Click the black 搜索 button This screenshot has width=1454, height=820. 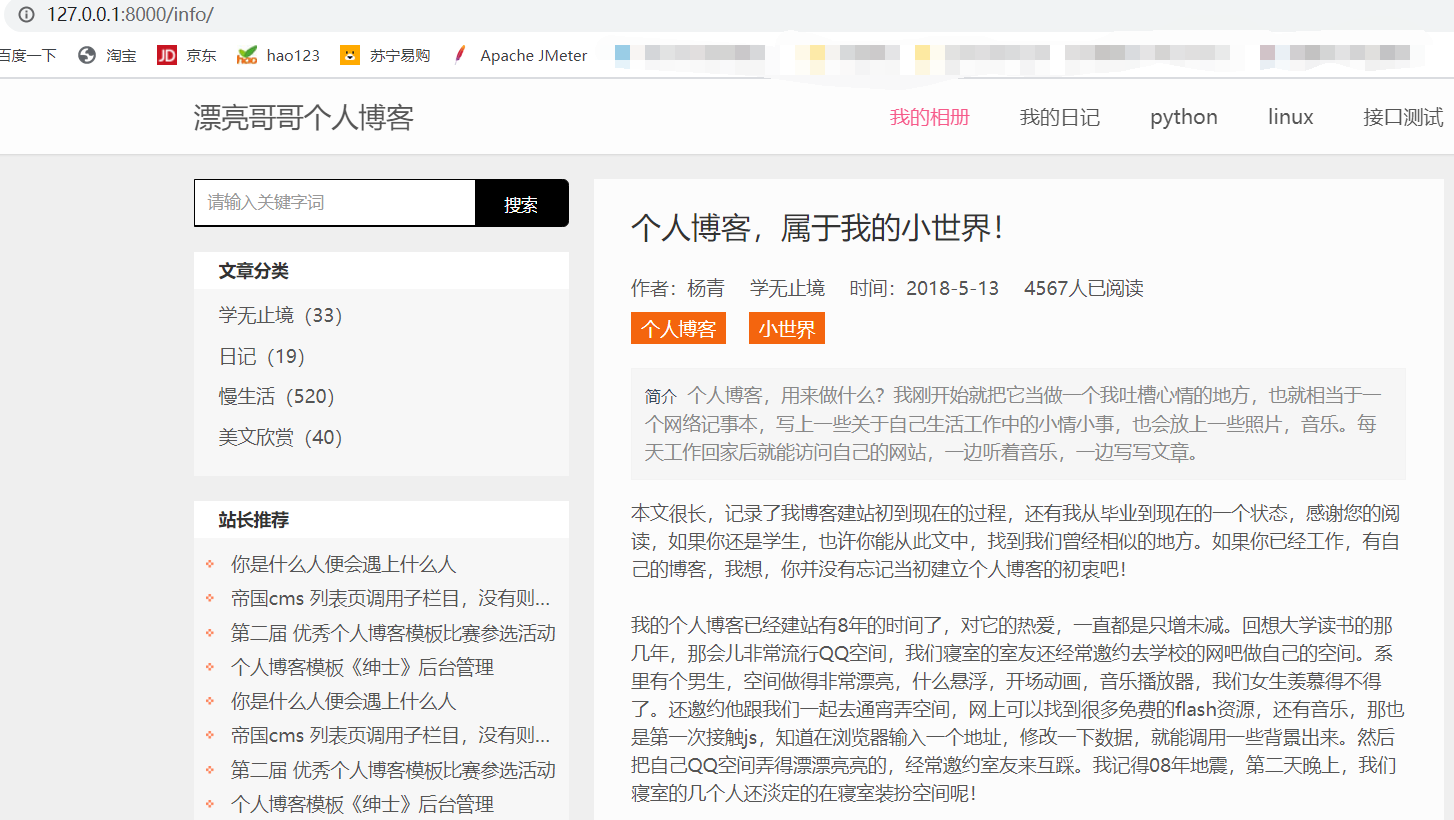522,203
